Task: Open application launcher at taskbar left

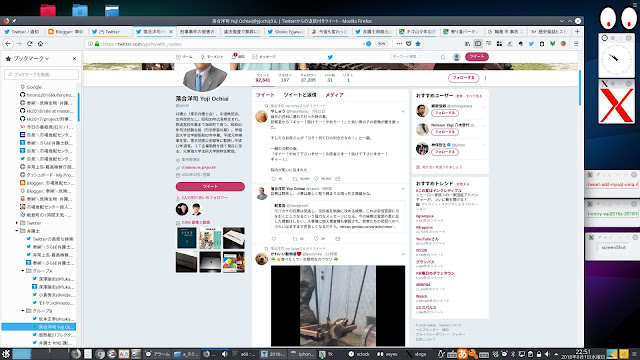Action: click(x=6, y=354)
